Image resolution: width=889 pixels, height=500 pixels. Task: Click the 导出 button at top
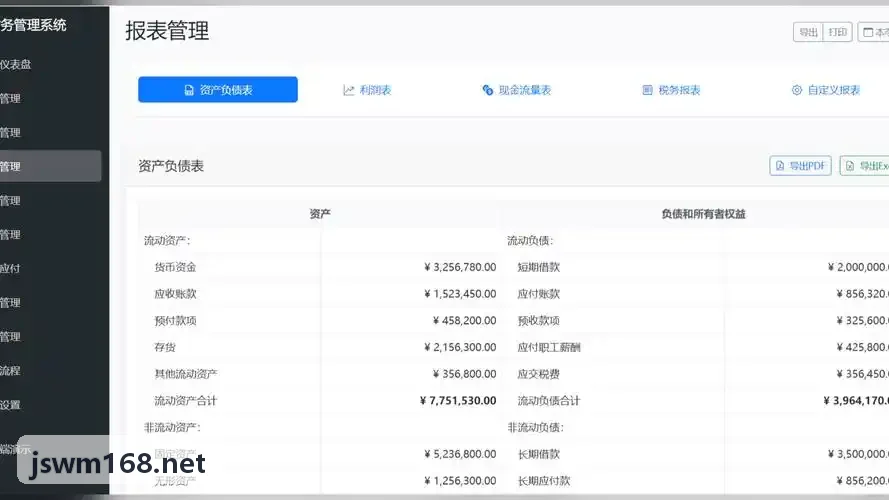808,32
